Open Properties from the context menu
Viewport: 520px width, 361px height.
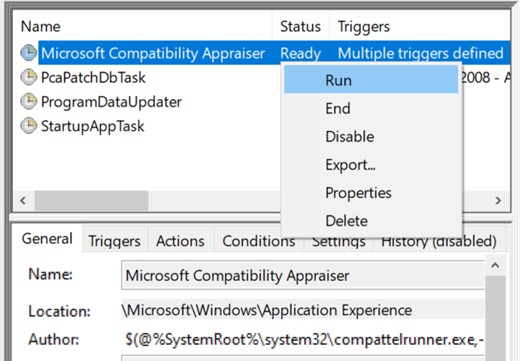(x=371, y=193)
